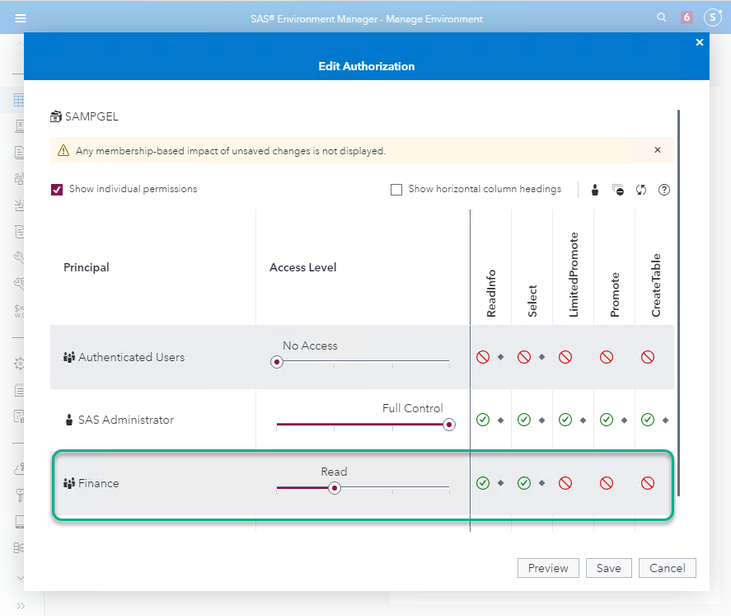Viewport: 731px width, 616px height.
Task: Click the Access Level column header
Action: [x=303, y=267]
